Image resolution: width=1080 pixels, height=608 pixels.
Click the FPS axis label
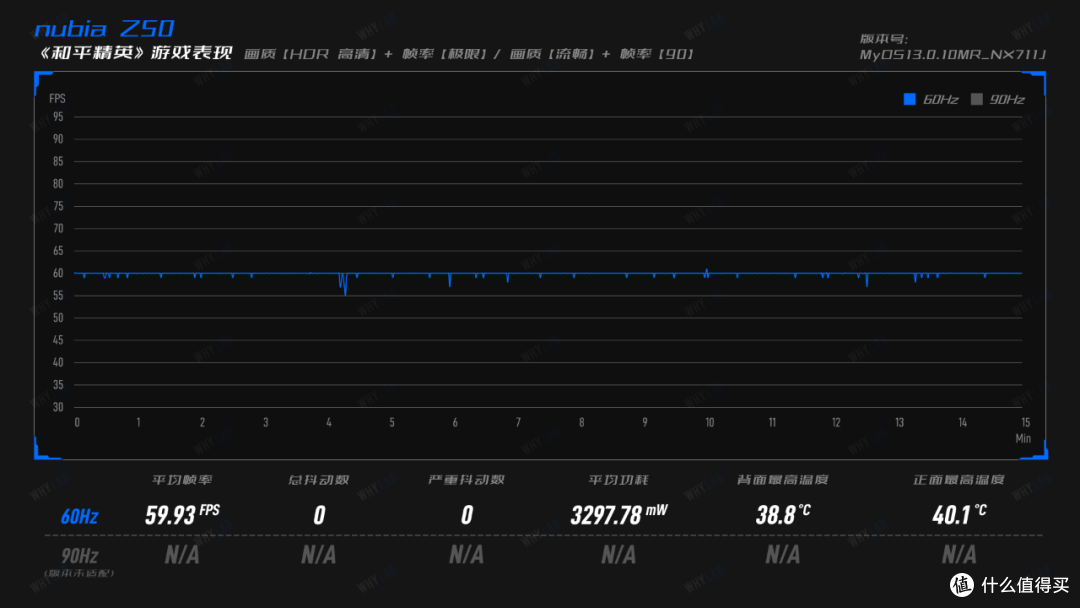click(57, 98)
